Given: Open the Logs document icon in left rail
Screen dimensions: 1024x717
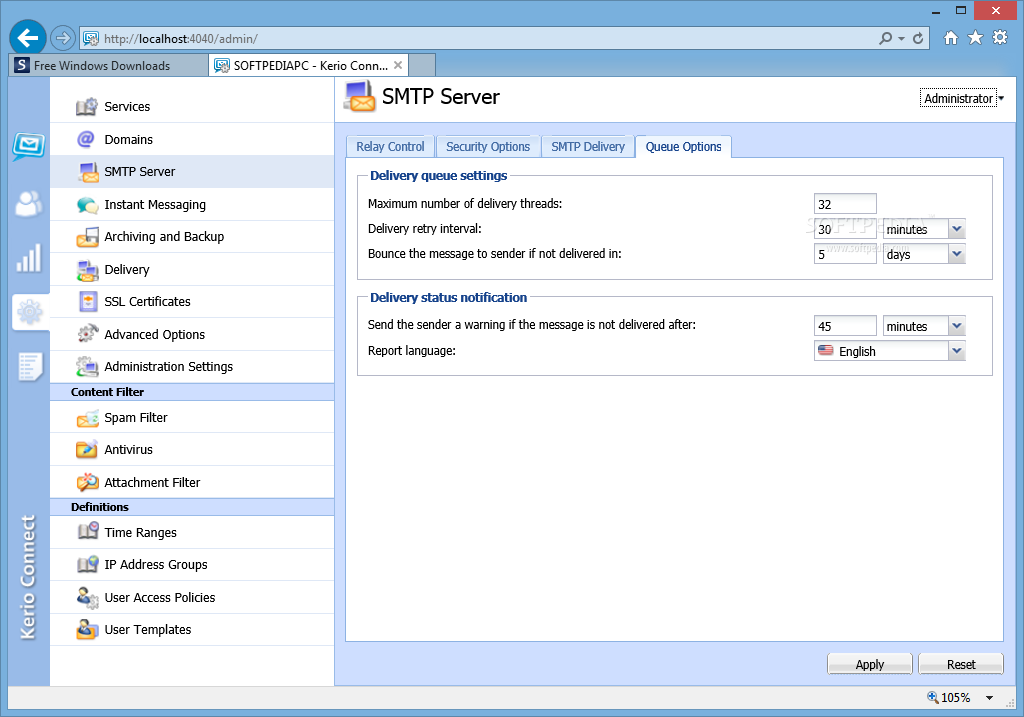Looking at the screenshot, I should (x=30, y=367).
